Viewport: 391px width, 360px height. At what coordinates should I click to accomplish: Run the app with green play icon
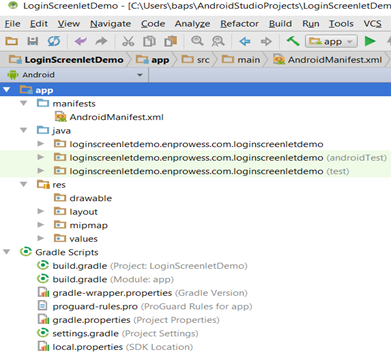370,41
